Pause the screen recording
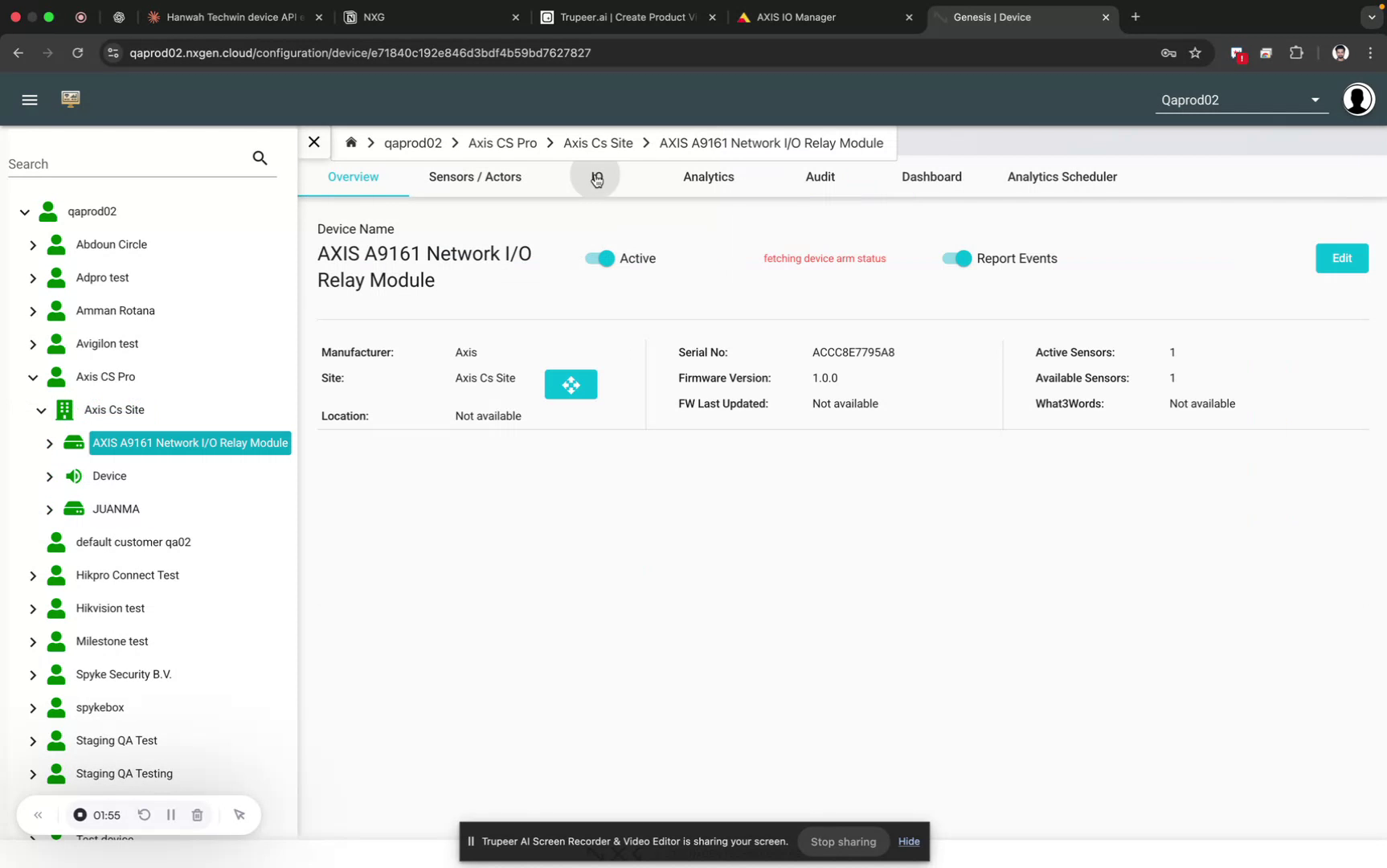Viewport: 1387px width, 868px height. (x=170, y=814)
